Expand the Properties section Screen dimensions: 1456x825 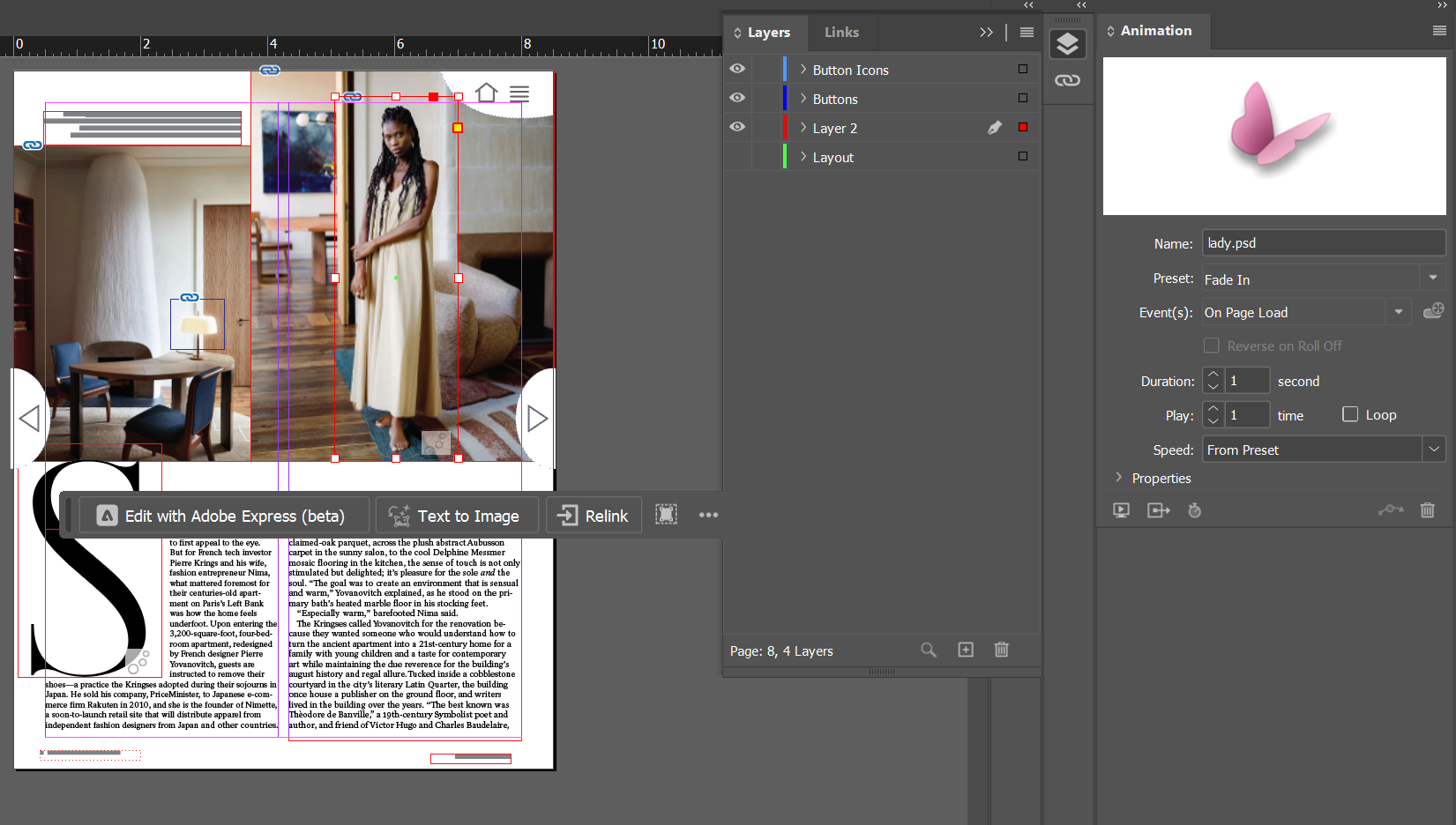pyautogui.click(x=1117, y=478)
